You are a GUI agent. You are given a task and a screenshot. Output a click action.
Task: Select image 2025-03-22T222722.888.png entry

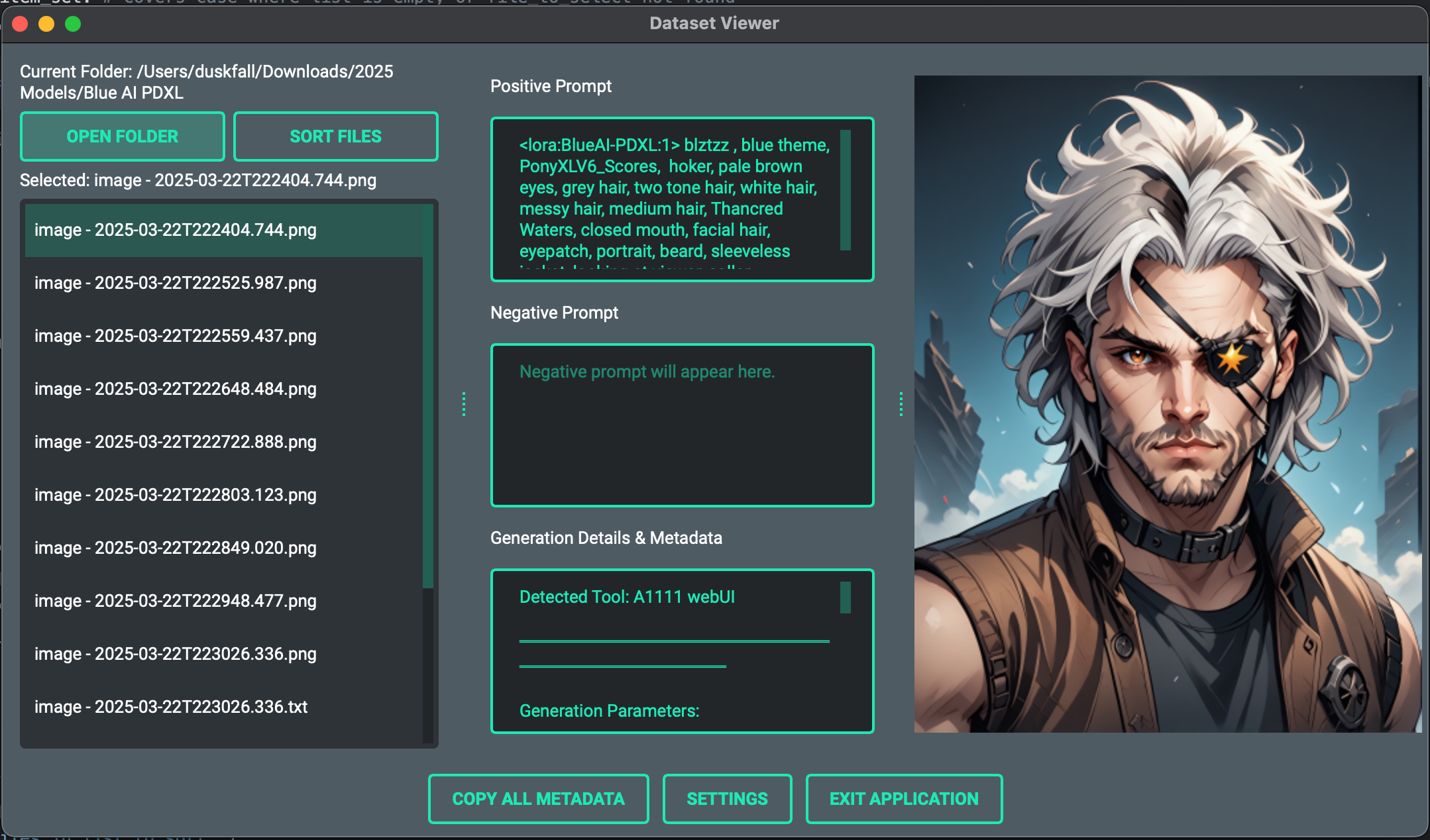(x=176, y=442)
